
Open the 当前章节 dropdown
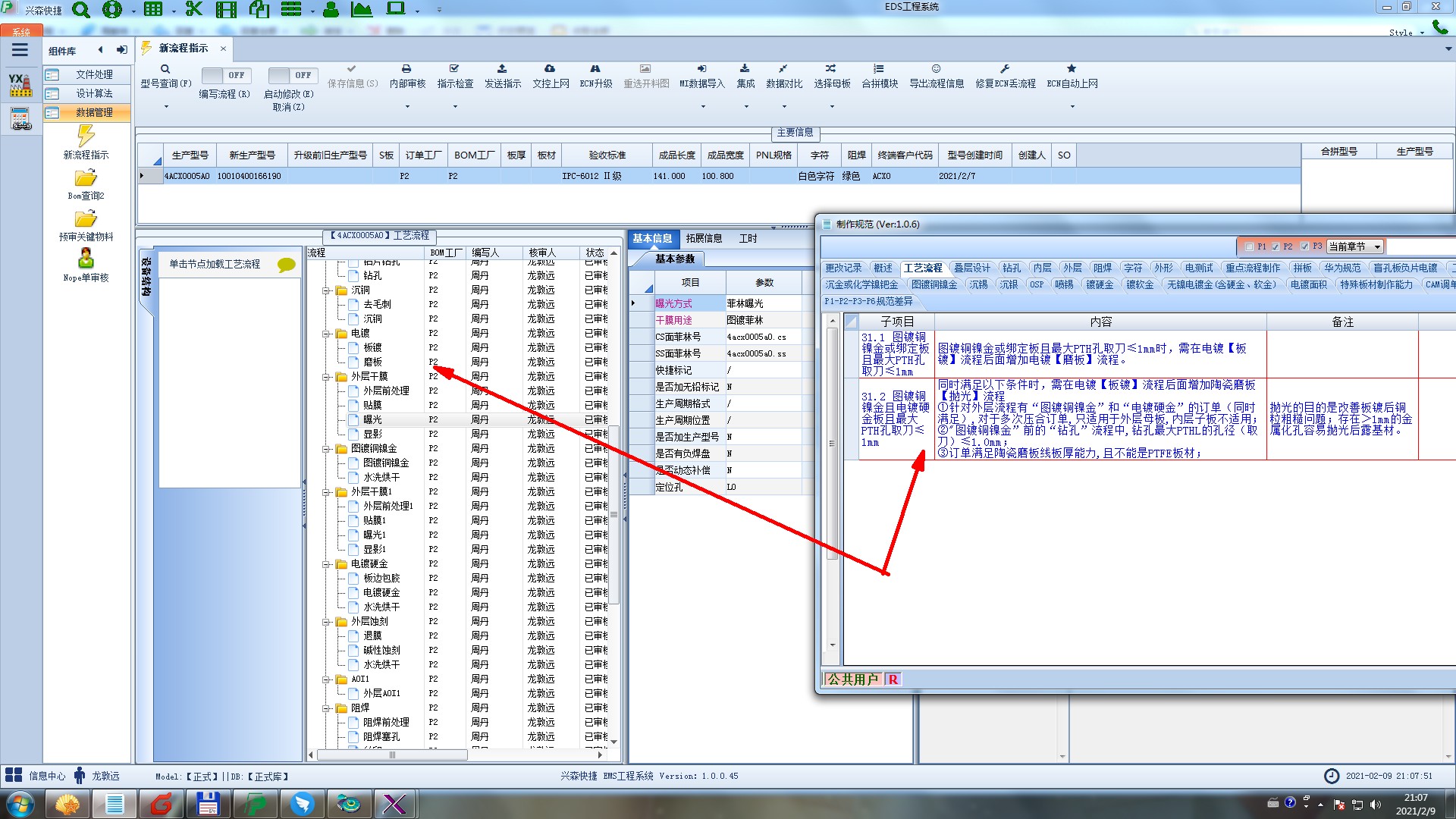pyautogui.click(x=1377, y=246)
